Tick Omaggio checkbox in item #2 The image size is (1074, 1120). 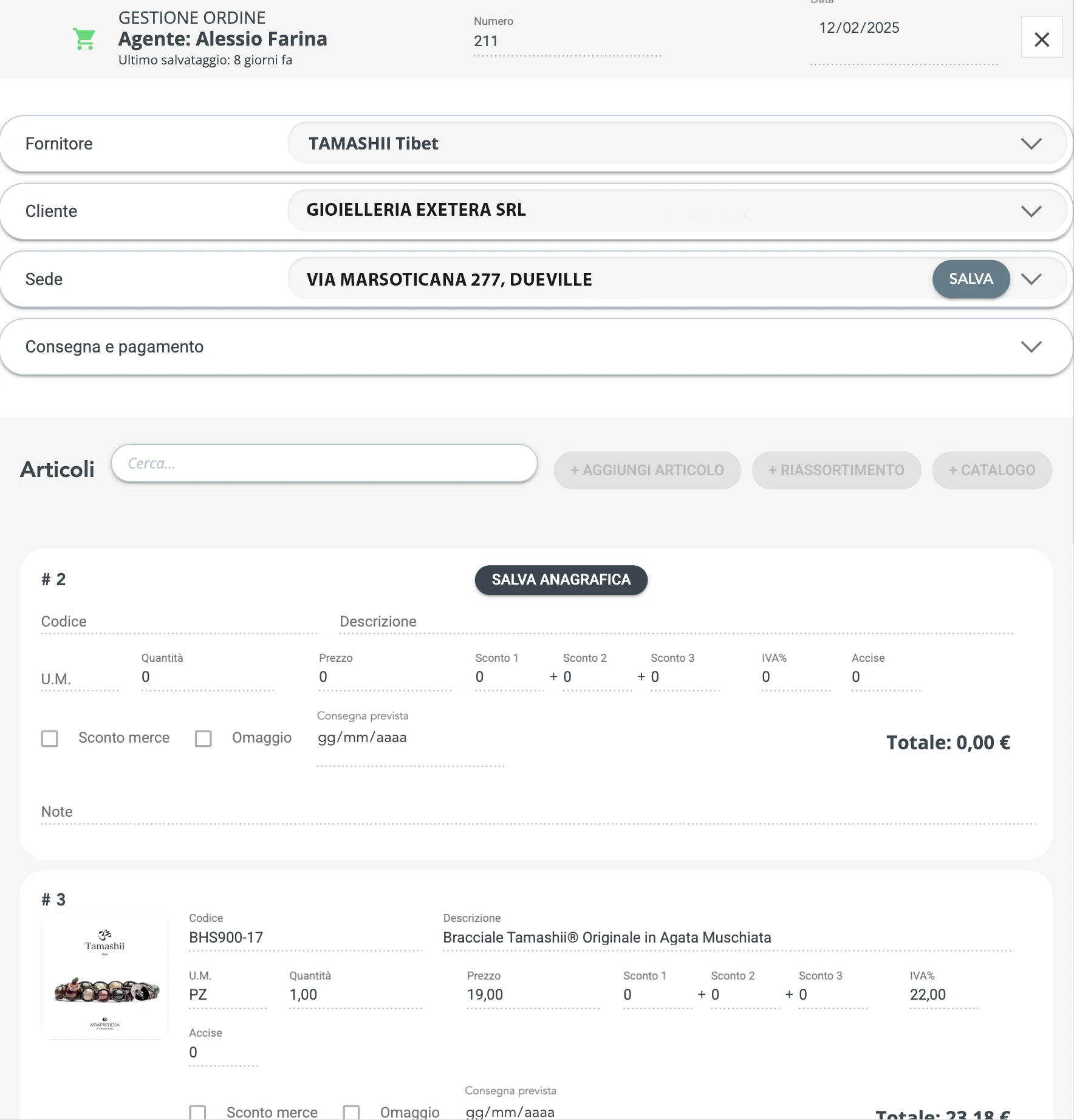pyautogui.click(x=204, y=738)
